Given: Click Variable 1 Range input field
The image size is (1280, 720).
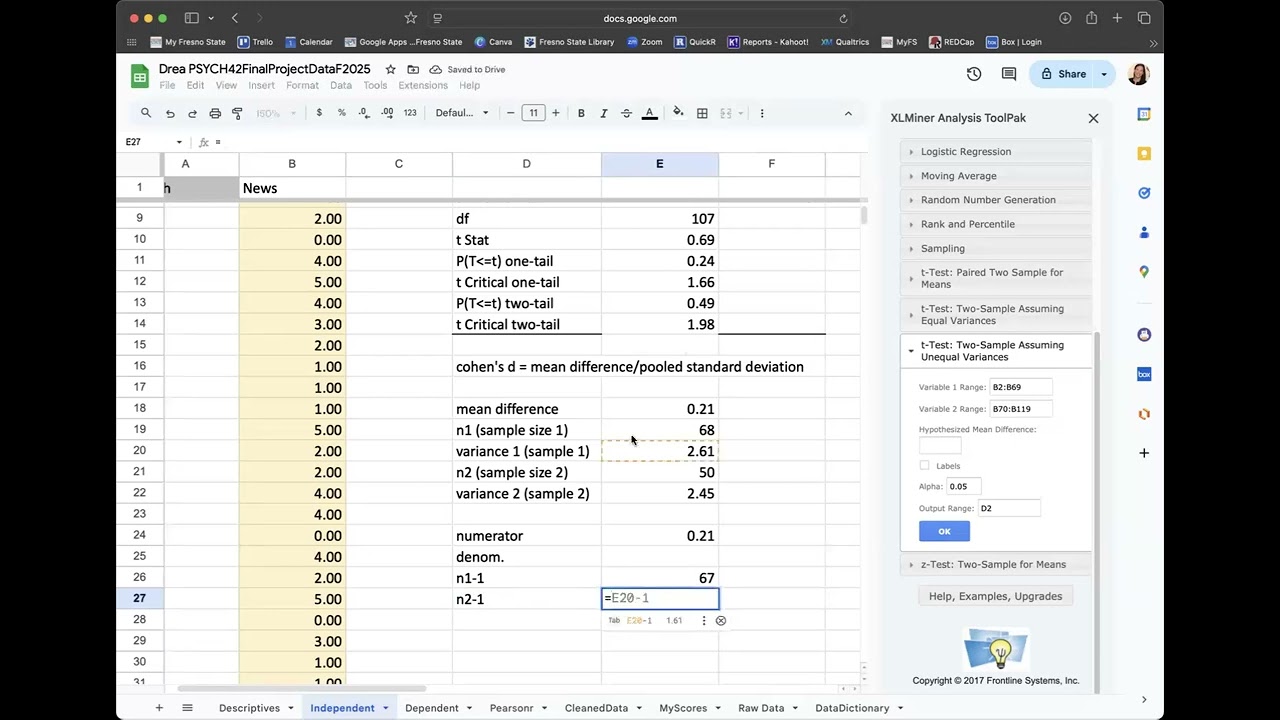Looking at the screenshot, I should point(1020,387).
